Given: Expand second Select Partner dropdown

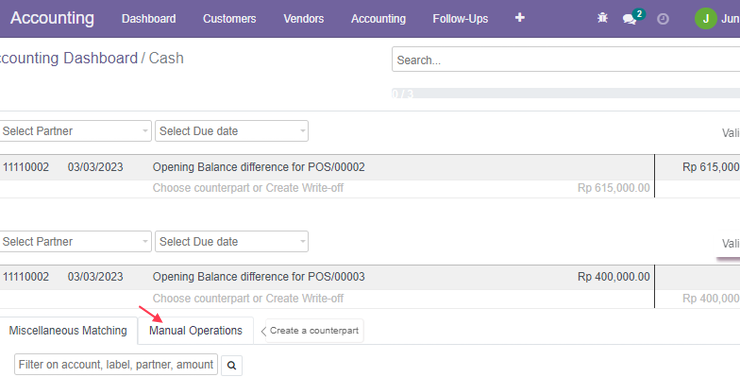Looking at the screenshot, I should point(76,241).
